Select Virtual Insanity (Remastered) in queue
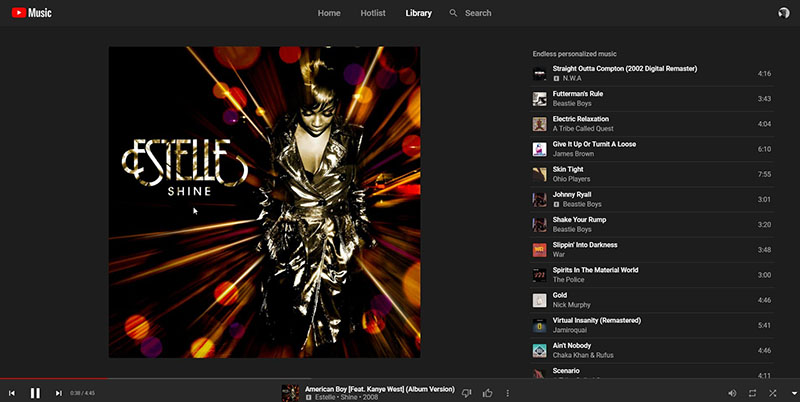Screen dimensions: 800x402 (x=652, y=325)
